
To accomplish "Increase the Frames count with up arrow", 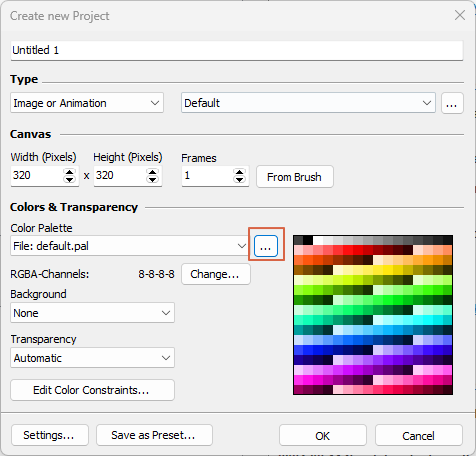I will pyautogui.click(x=239, y=172).
